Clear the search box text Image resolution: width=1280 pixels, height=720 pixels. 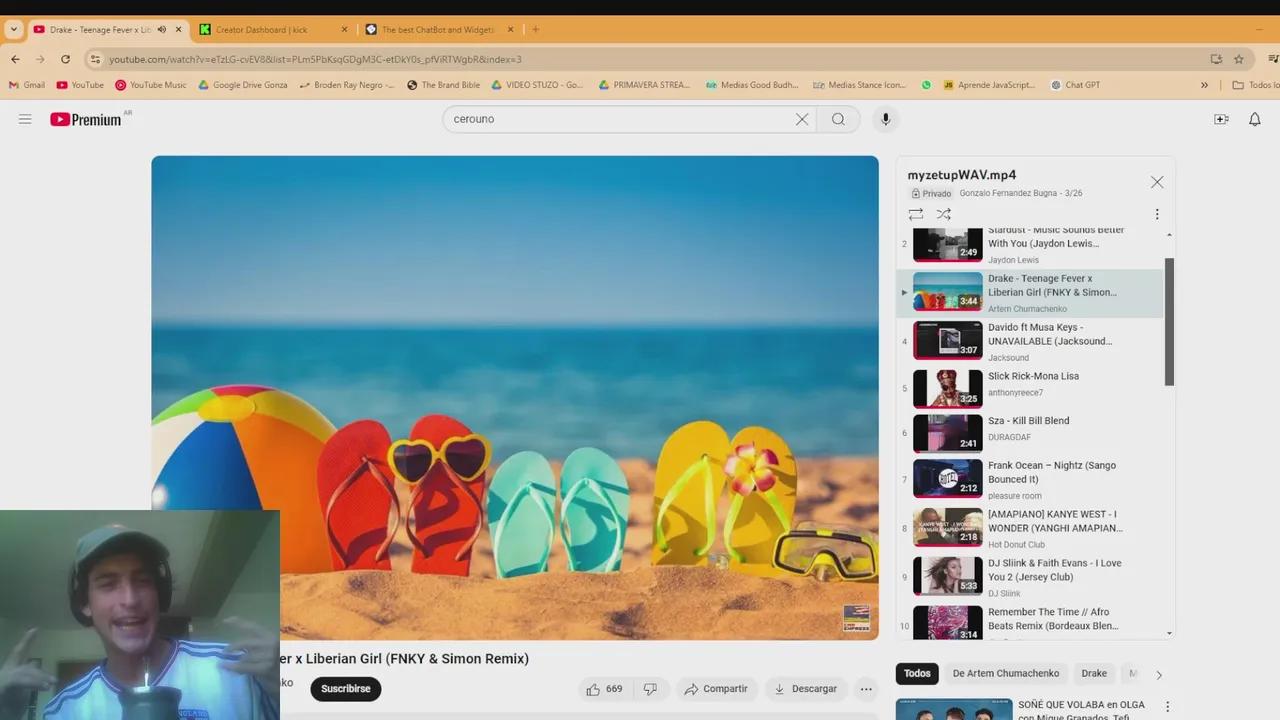pyautogui.click(x=801, y=119)
